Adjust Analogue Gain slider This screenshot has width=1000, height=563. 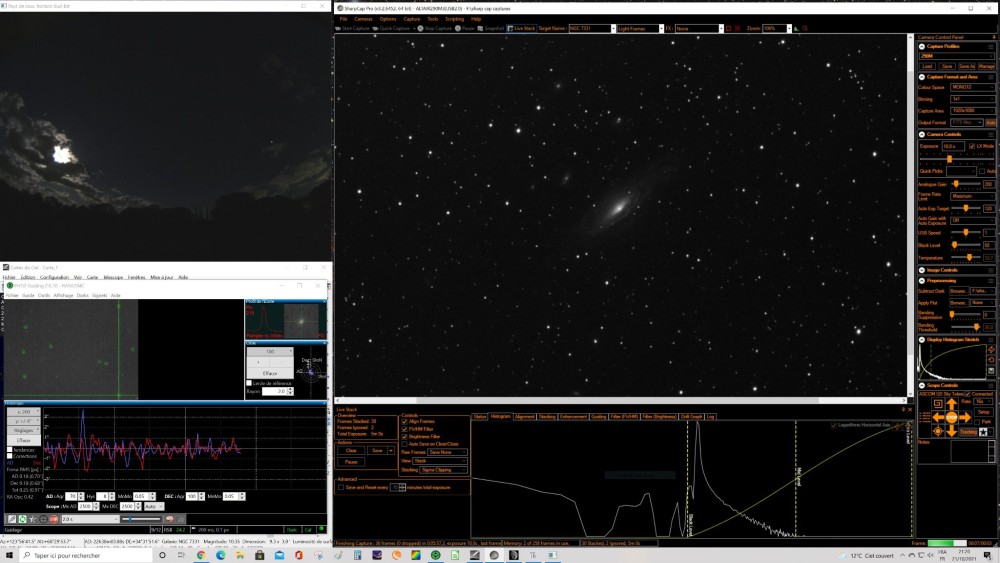coord(966,184)
